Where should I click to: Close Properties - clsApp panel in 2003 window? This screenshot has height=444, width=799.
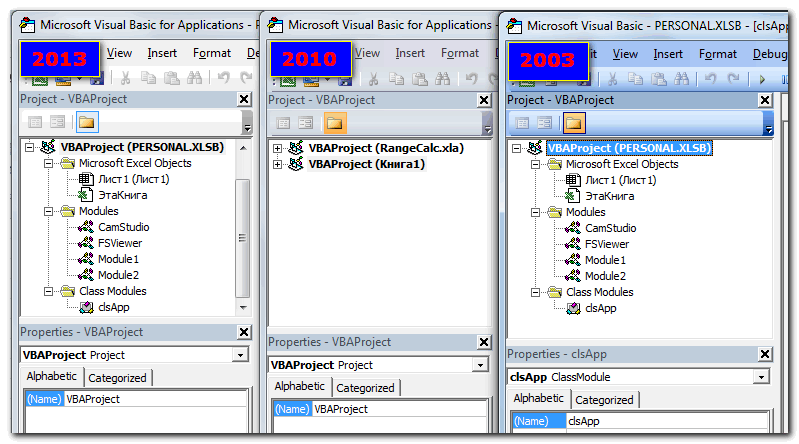tap(765, 354)
